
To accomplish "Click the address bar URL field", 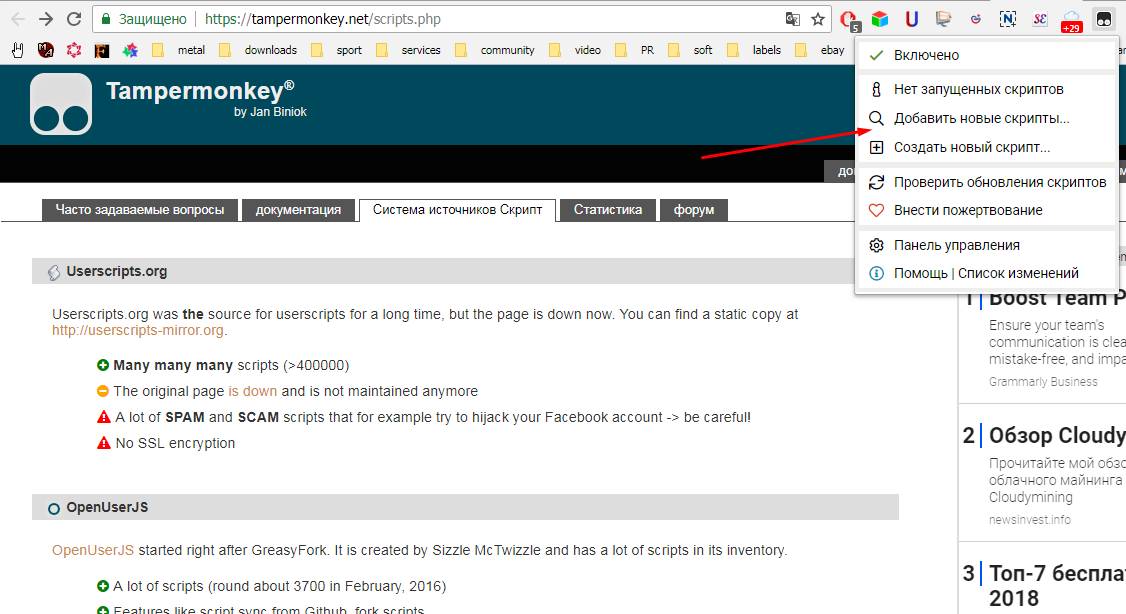I will [460, 19].
